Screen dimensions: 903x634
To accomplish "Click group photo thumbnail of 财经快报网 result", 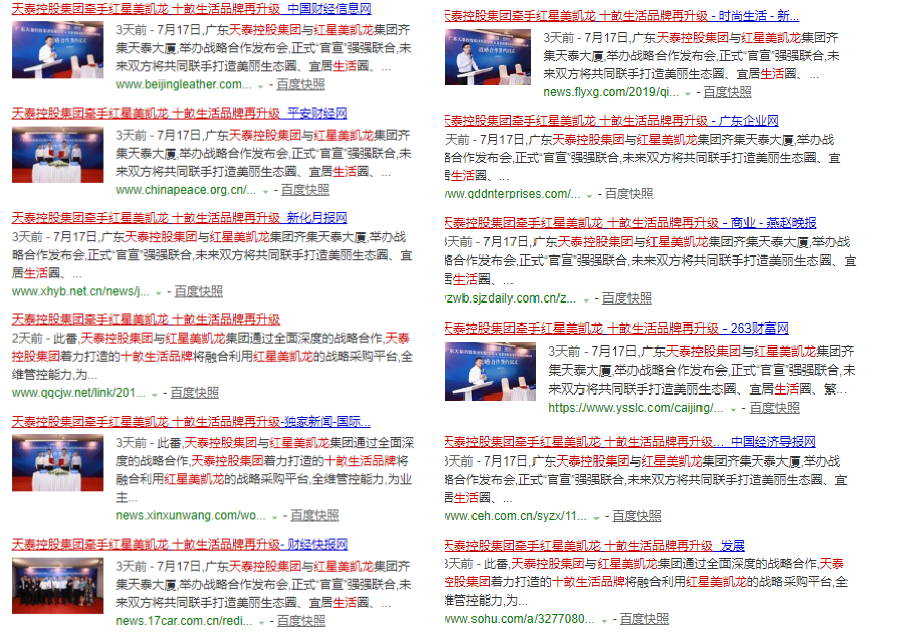I will click(x=58, y=586).
